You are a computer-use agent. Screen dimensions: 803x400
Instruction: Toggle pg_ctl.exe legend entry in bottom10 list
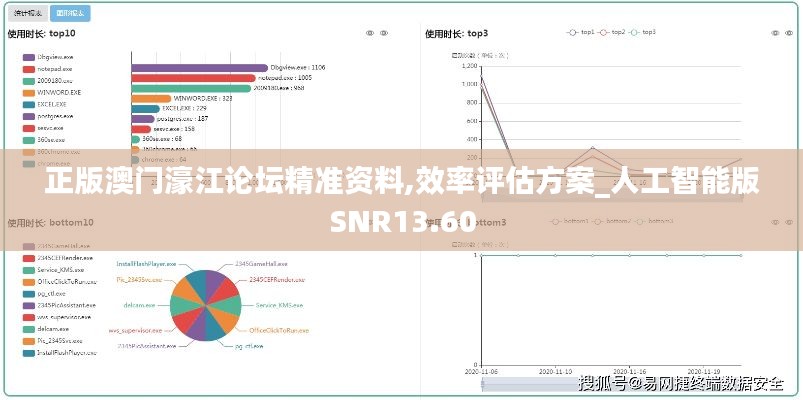[x=45, y=293]
